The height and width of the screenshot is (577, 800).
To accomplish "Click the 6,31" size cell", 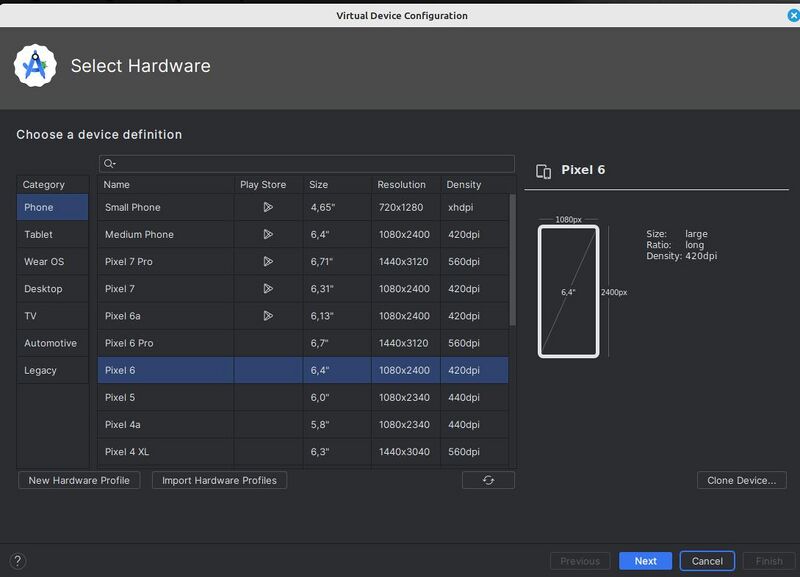I will tap(337, 289).
